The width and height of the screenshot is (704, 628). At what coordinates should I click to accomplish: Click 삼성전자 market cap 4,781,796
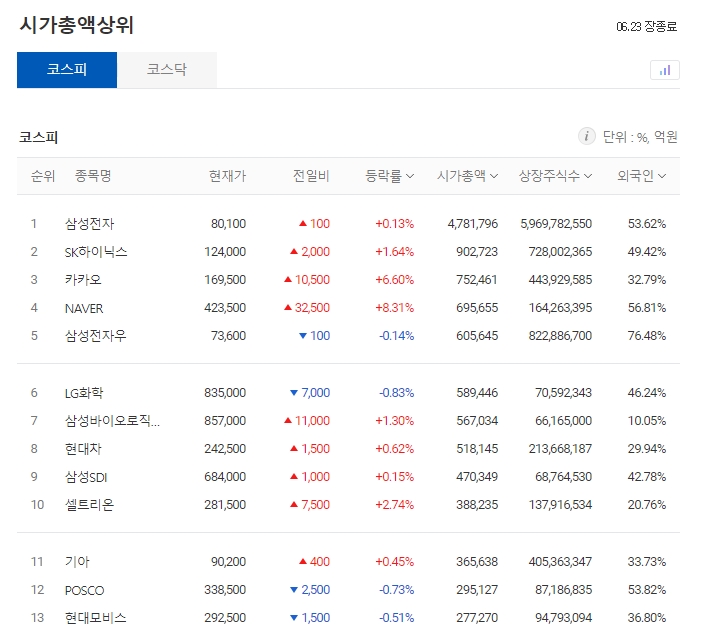[473, 224]
